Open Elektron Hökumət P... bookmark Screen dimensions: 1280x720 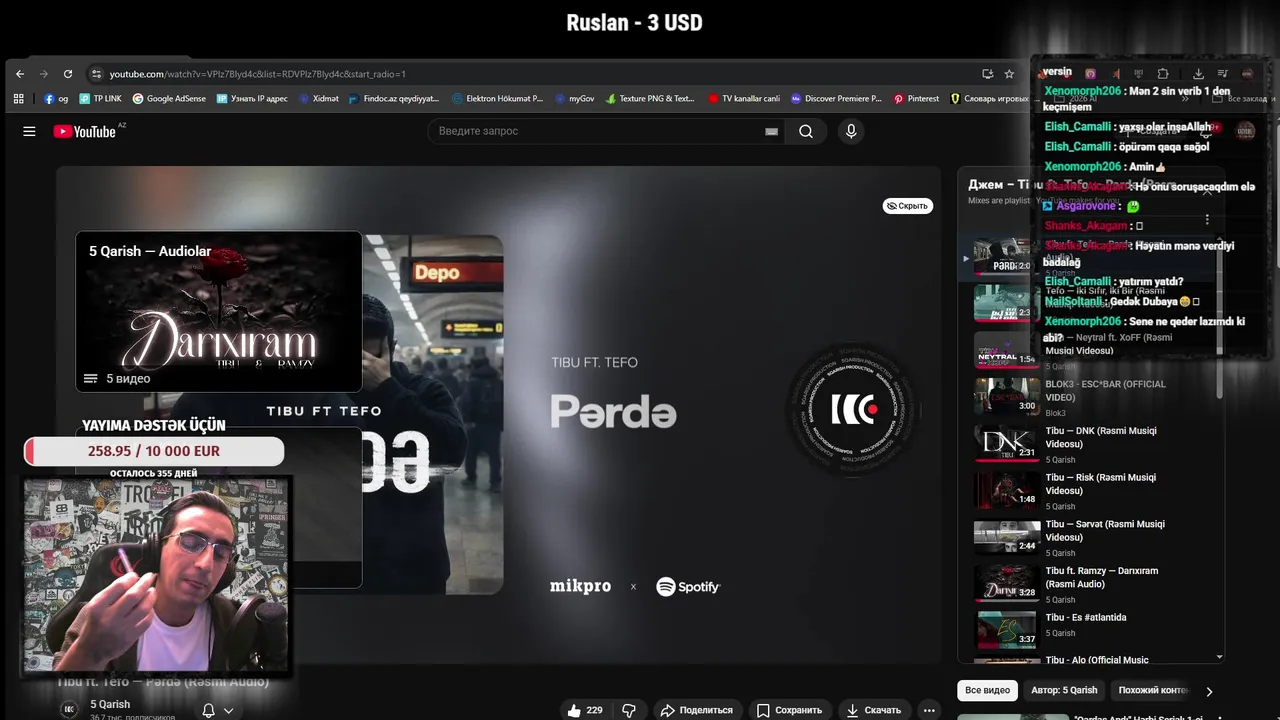pyautogui.click(x=497, y=99)
